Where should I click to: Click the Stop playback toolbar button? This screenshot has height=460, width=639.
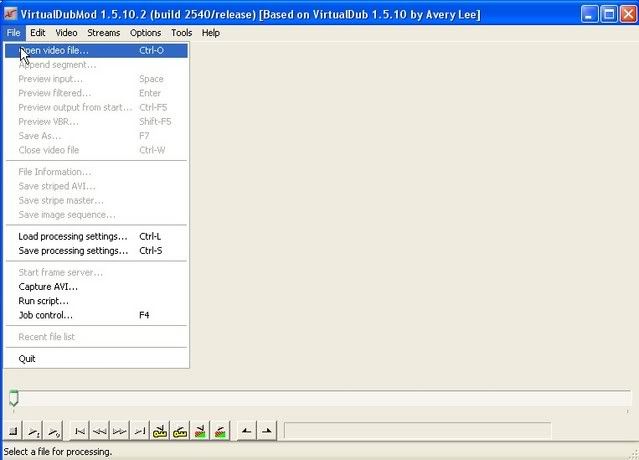13,431
